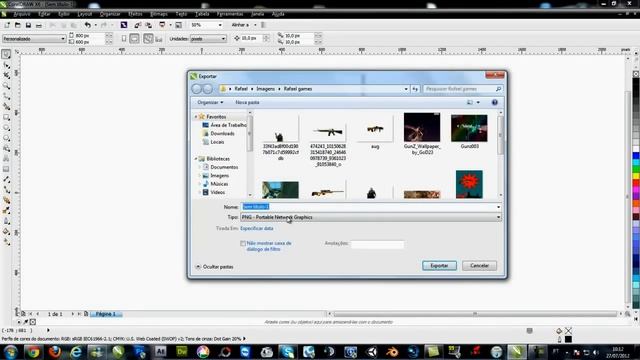
Task: Select the Ellipse tool in toolbox
Action: [x=7, y=128]
